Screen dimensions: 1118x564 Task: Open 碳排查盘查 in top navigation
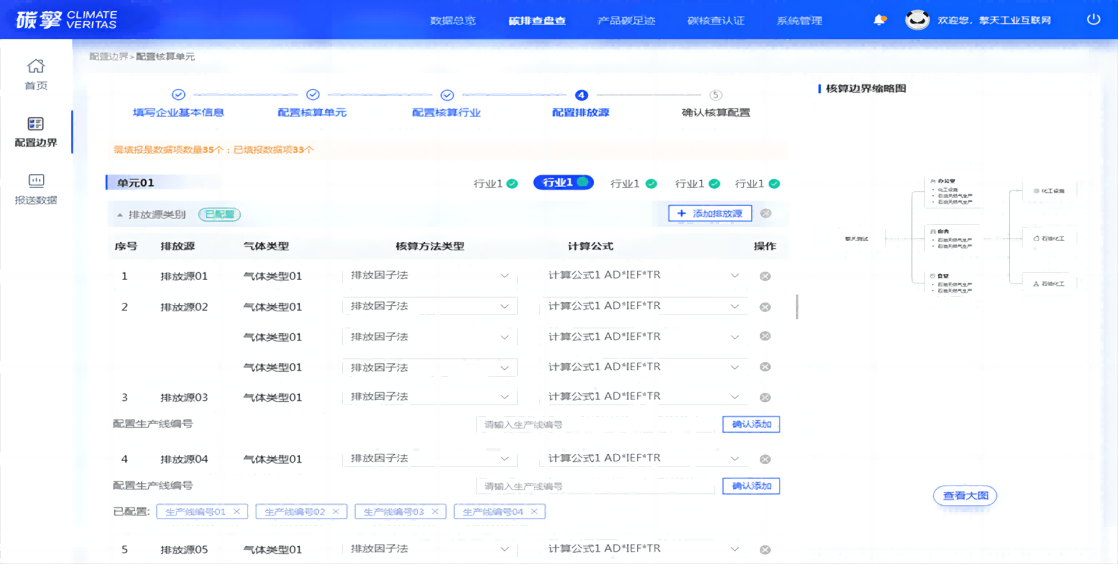(x=537, y=21)
